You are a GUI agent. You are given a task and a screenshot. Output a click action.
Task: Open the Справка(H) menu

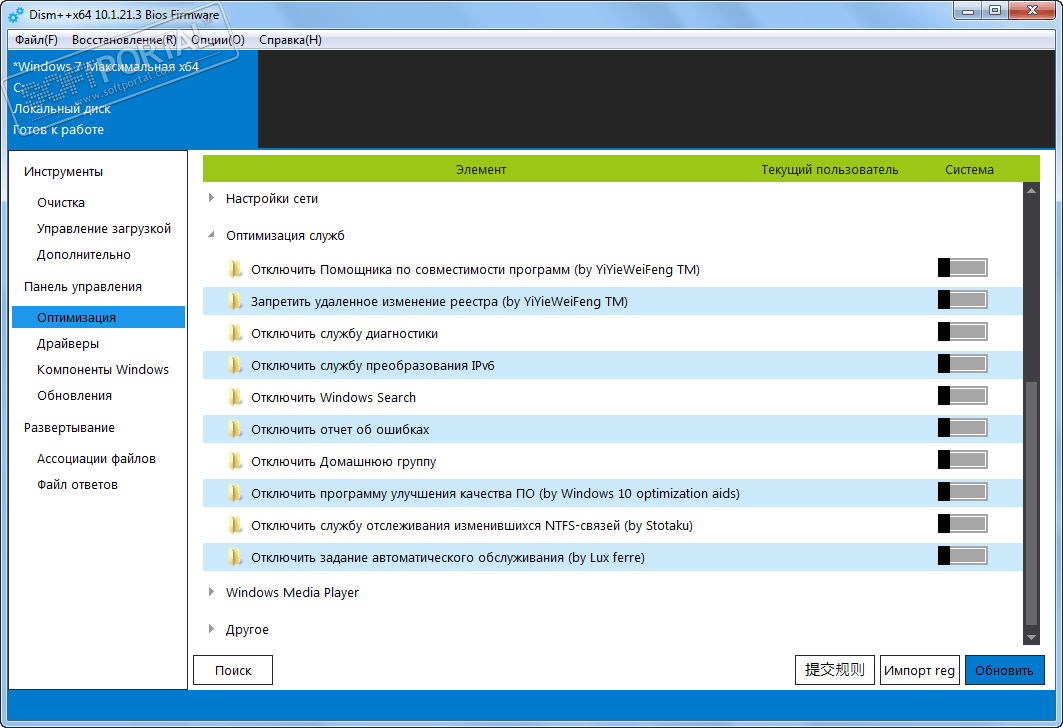coord(290,40)
